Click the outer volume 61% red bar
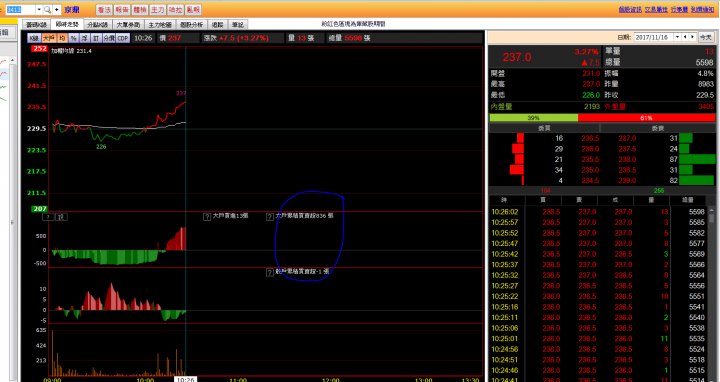This screenshot has height=382, width=720. pos(646,118)
